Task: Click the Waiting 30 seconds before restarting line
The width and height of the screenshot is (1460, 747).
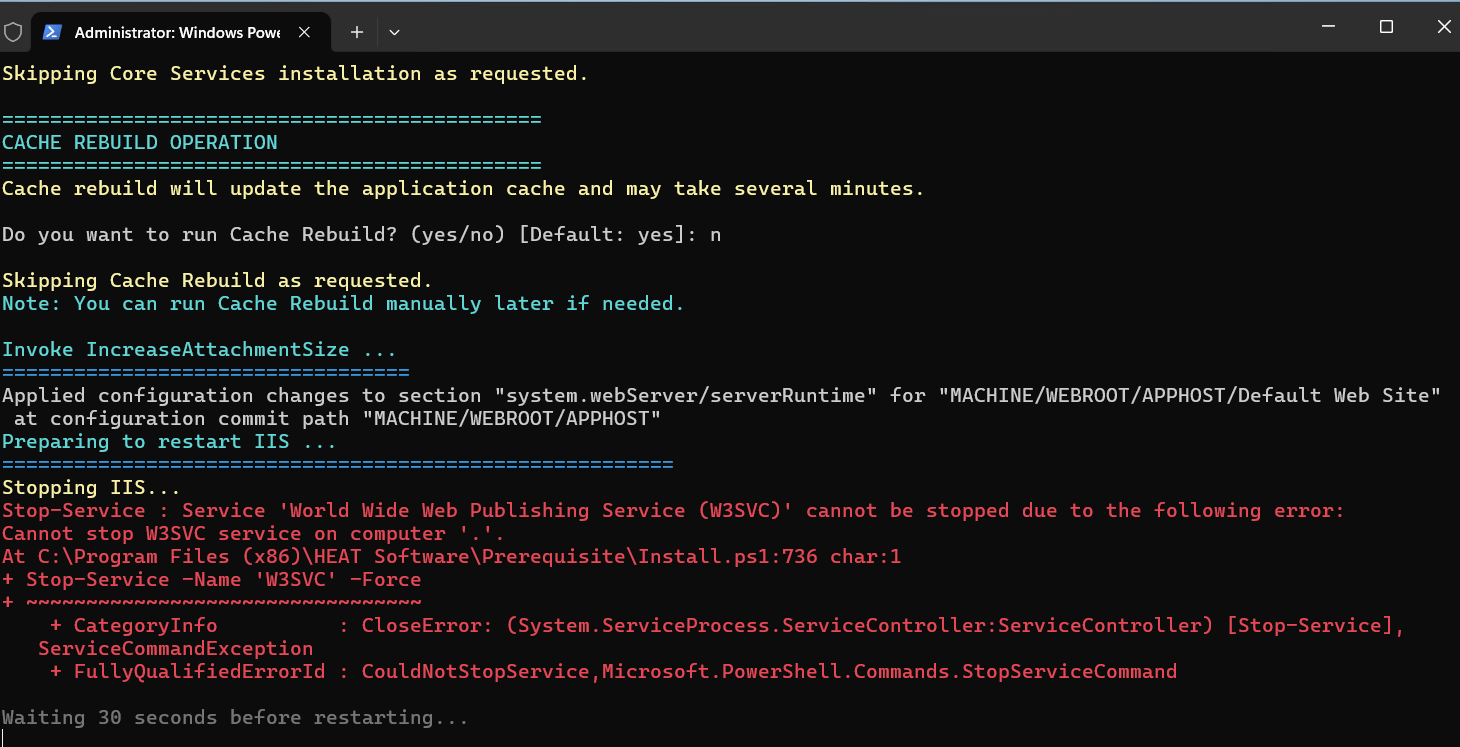Action: pos(235,717)
